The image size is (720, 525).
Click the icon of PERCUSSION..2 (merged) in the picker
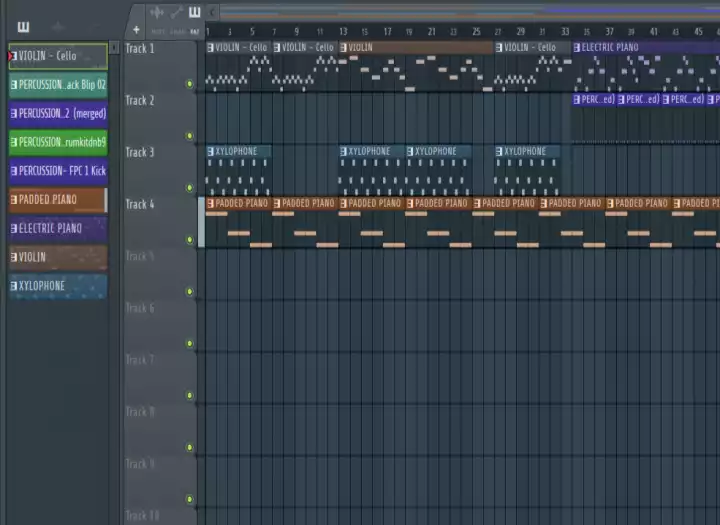[14, 113]
